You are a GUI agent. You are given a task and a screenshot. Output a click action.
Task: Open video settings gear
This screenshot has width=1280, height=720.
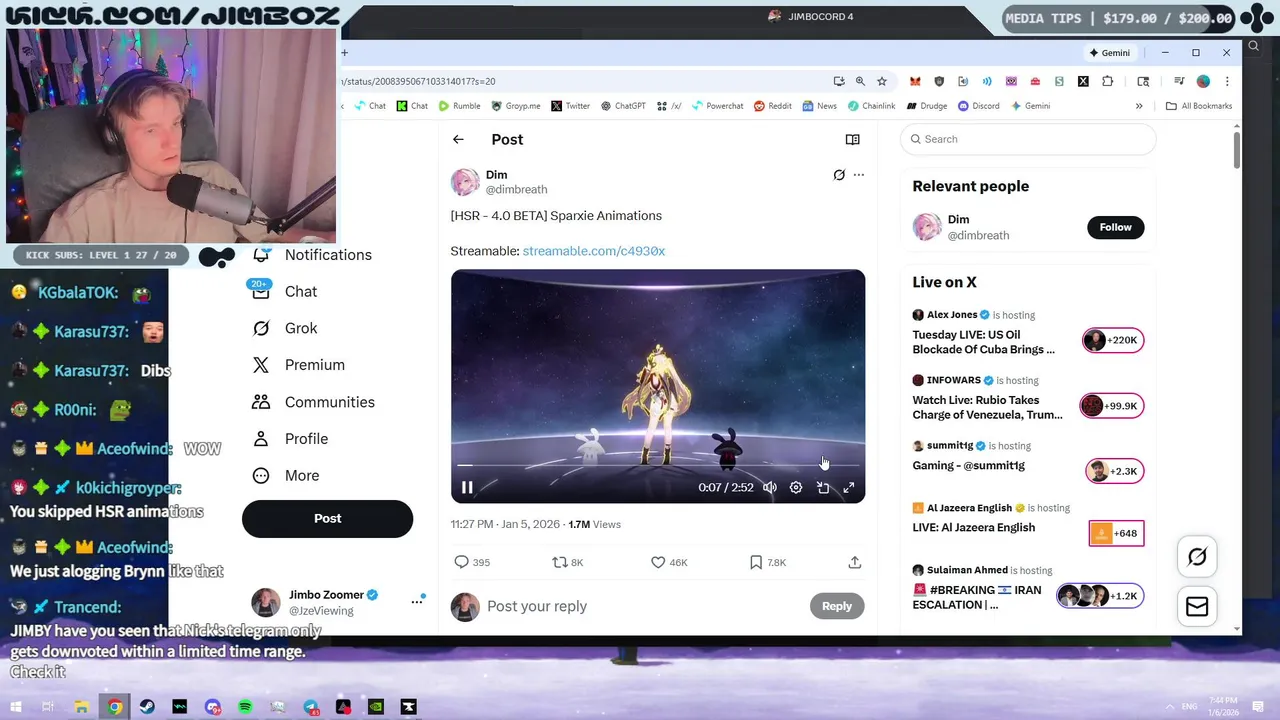point(796,487)
